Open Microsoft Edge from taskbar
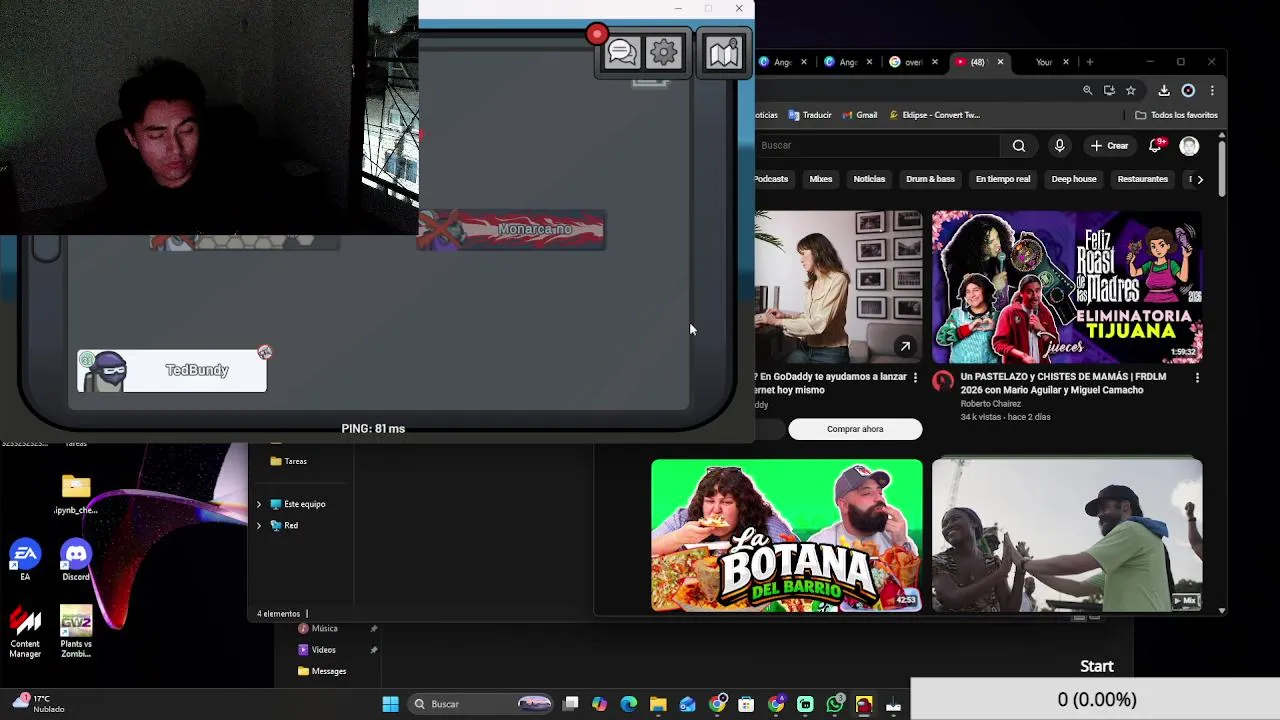 point(629,704)
